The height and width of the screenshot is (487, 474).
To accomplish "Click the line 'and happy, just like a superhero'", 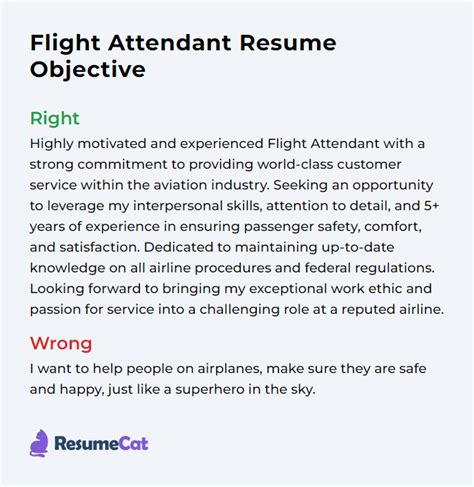I will pyautogui.click(x=173, y=389).
